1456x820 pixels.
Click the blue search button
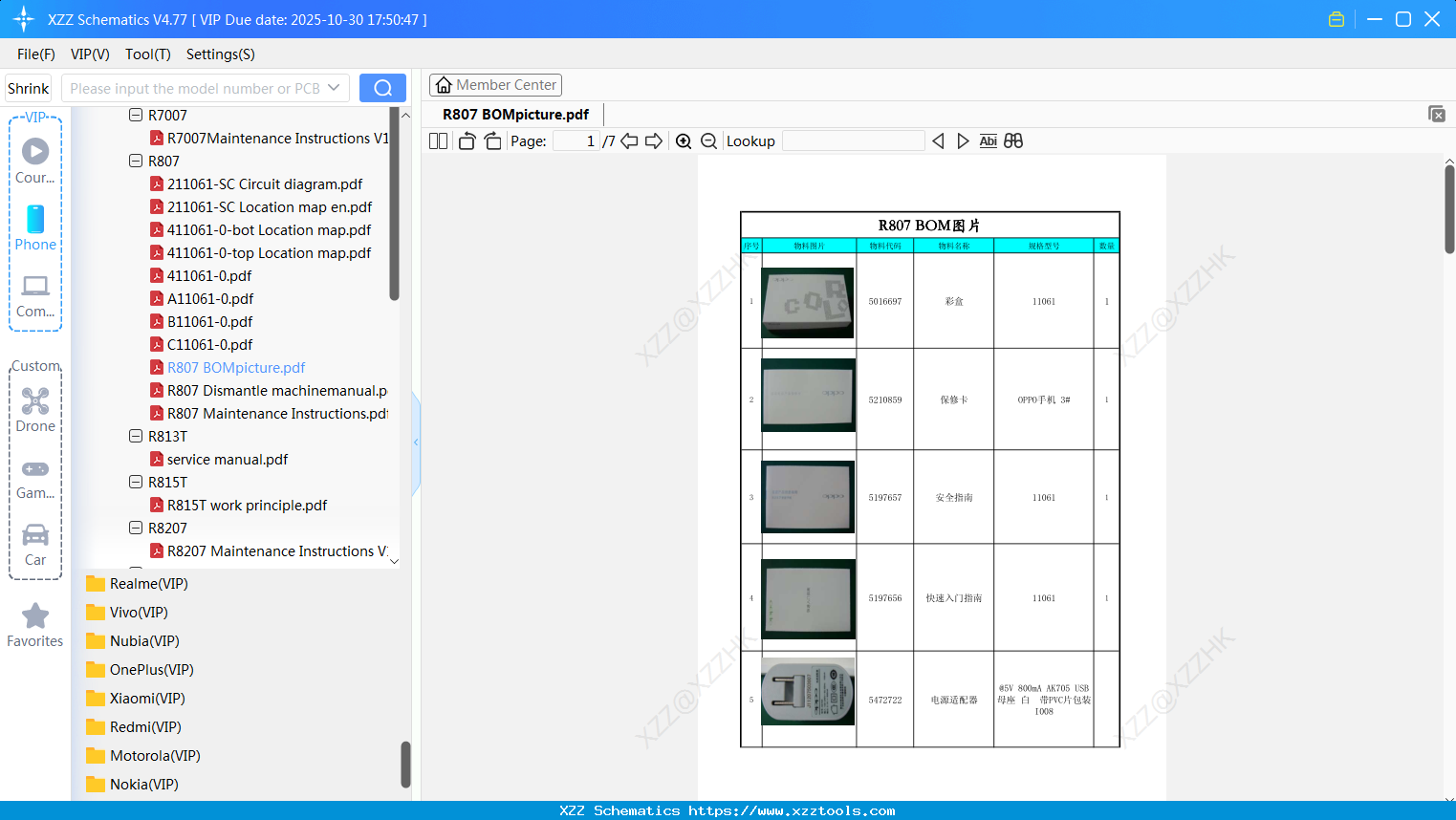(382, 88)
